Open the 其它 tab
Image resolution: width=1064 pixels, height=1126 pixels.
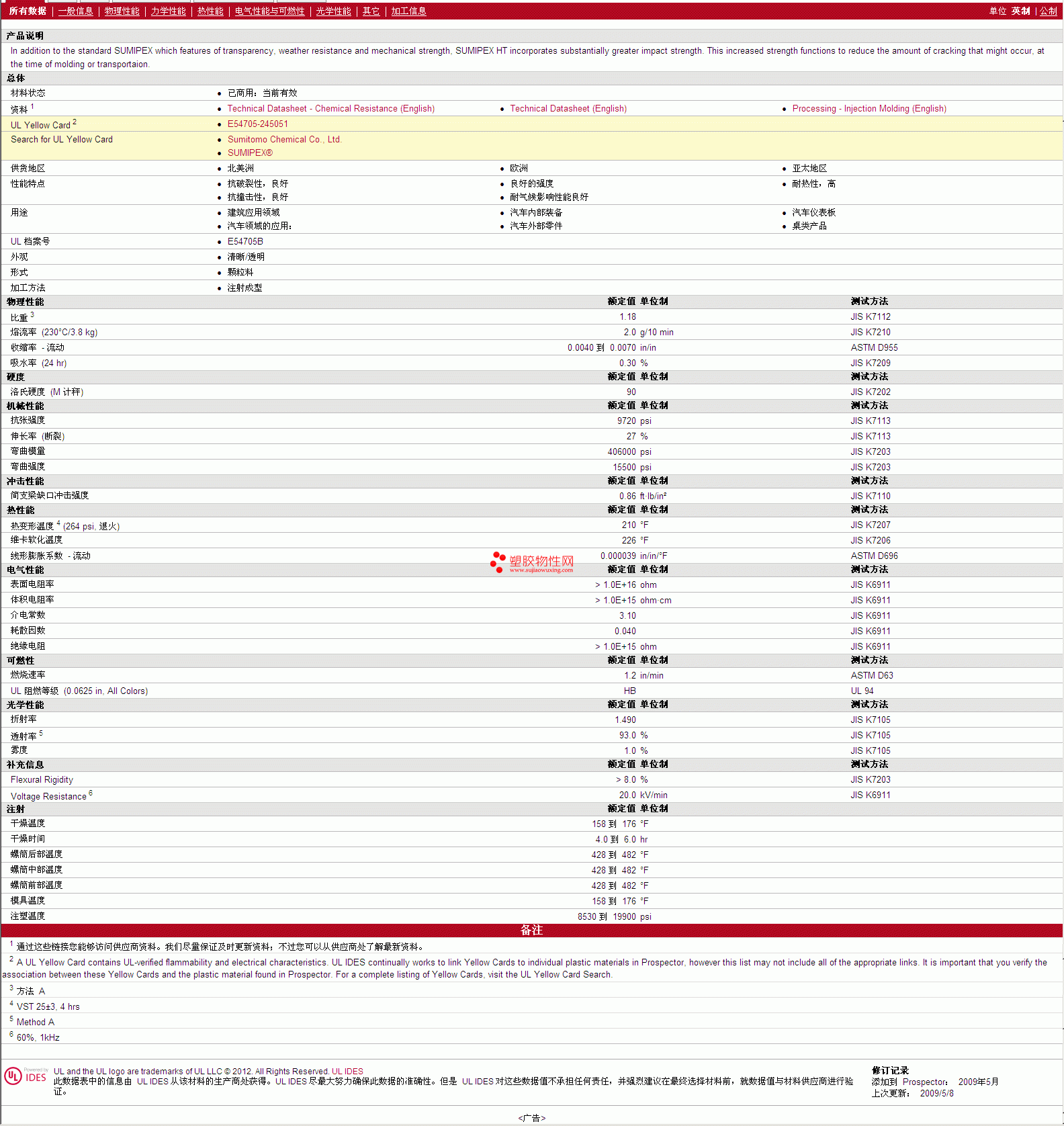[371, 11]
